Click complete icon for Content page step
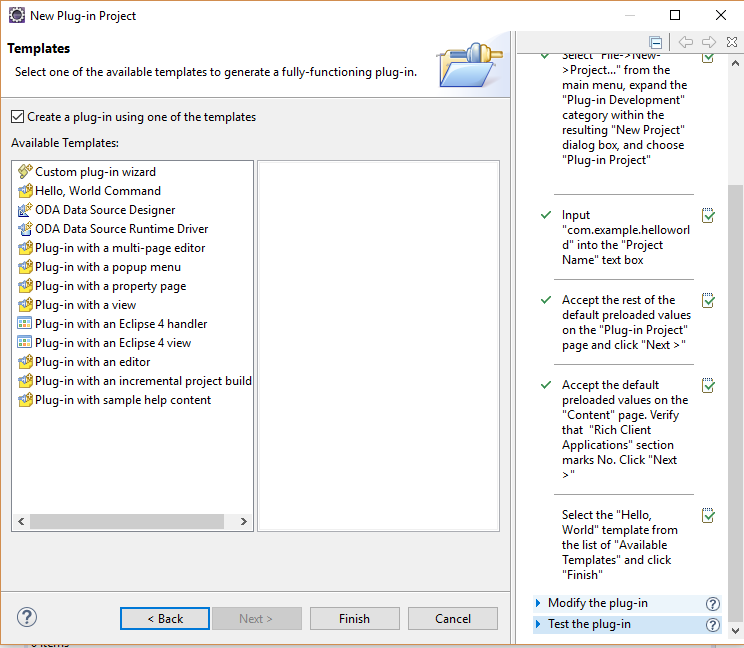This screenshot has width=744, height=648. click(x=708, y=385)
